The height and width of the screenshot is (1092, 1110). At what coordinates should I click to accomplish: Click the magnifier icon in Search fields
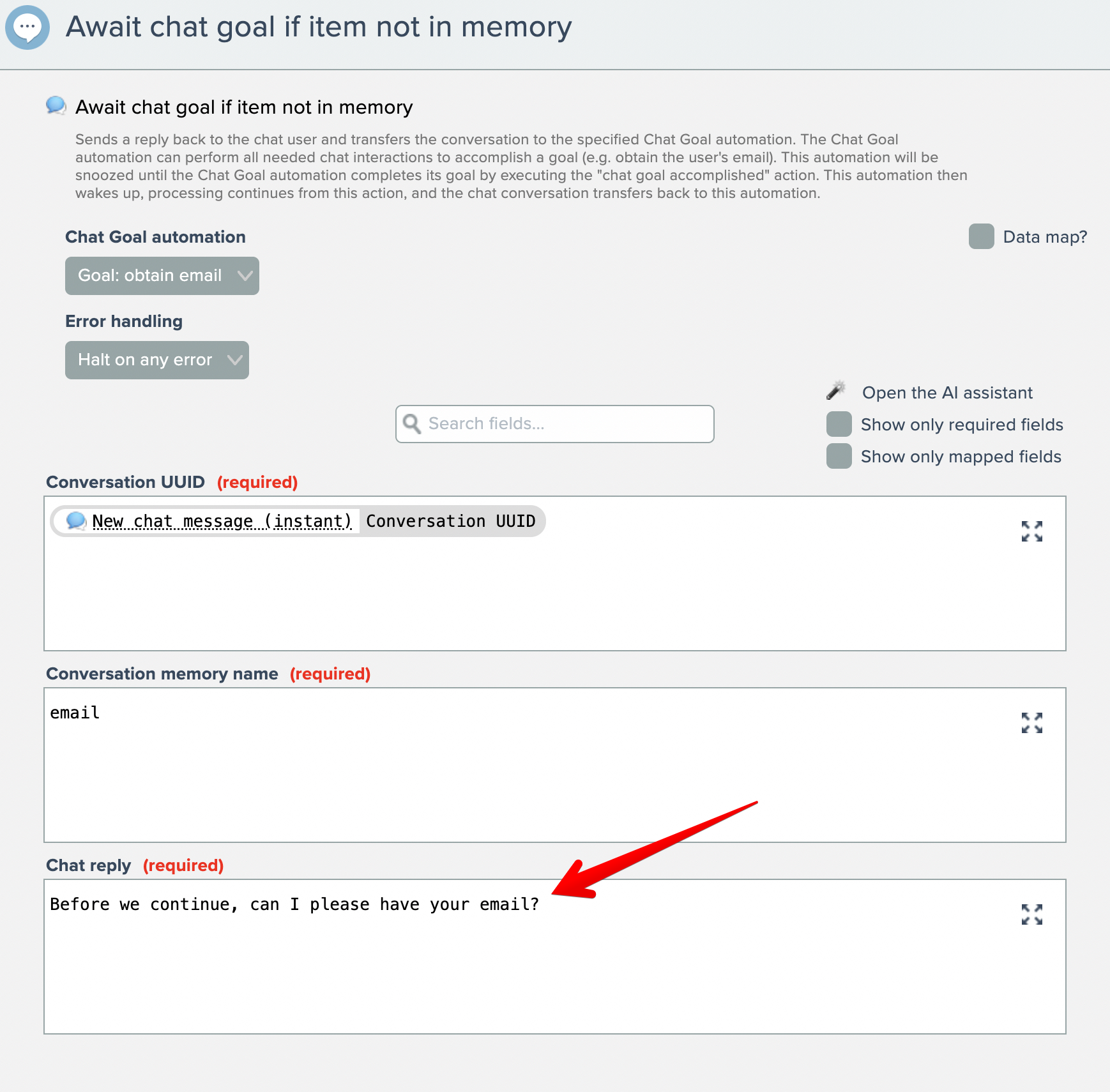click(412, 424)
